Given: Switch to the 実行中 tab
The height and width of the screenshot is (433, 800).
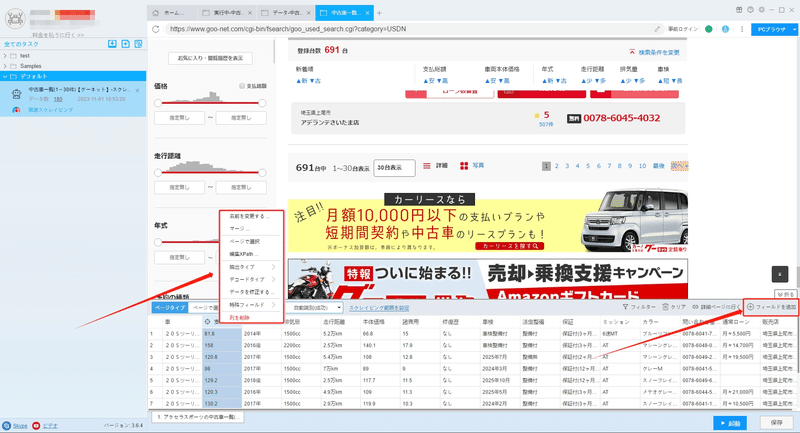Looking at the screenshot, I should [226, 13].
